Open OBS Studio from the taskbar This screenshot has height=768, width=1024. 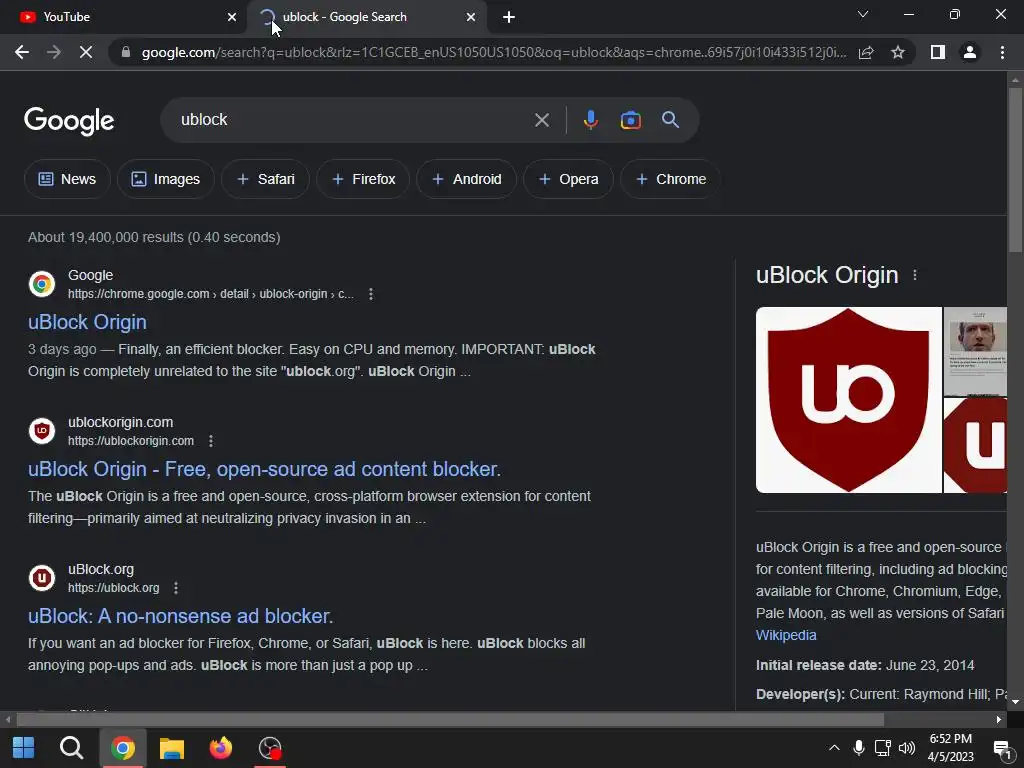tap(270, 748)
